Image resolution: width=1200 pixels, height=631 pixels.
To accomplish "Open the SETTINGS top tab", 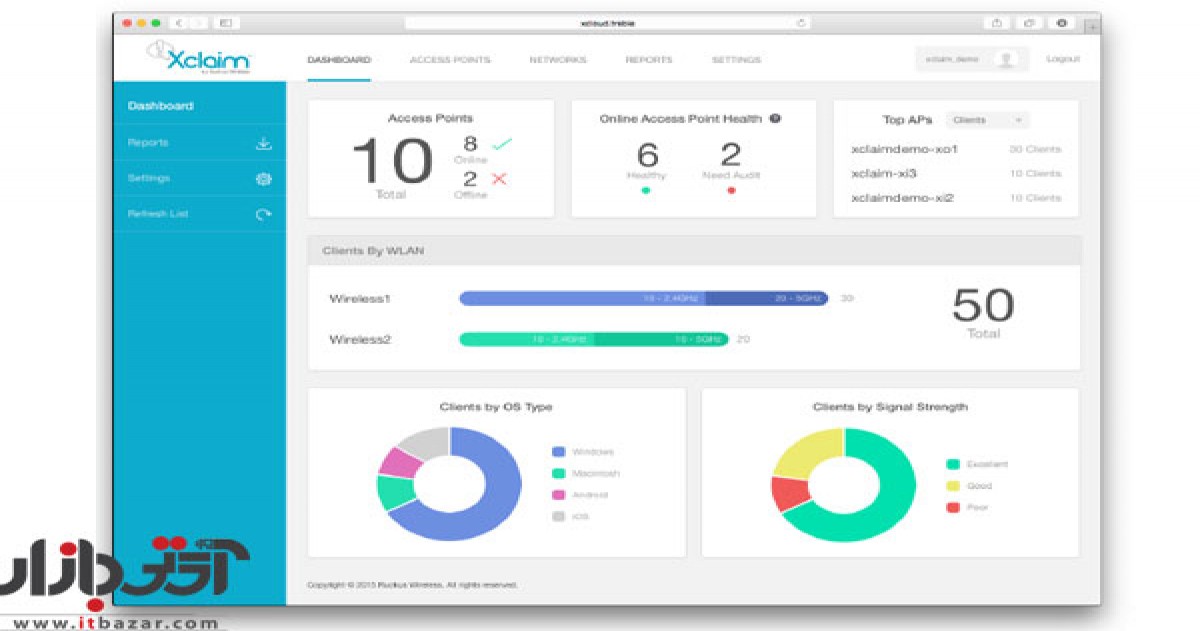I will 736,60.
